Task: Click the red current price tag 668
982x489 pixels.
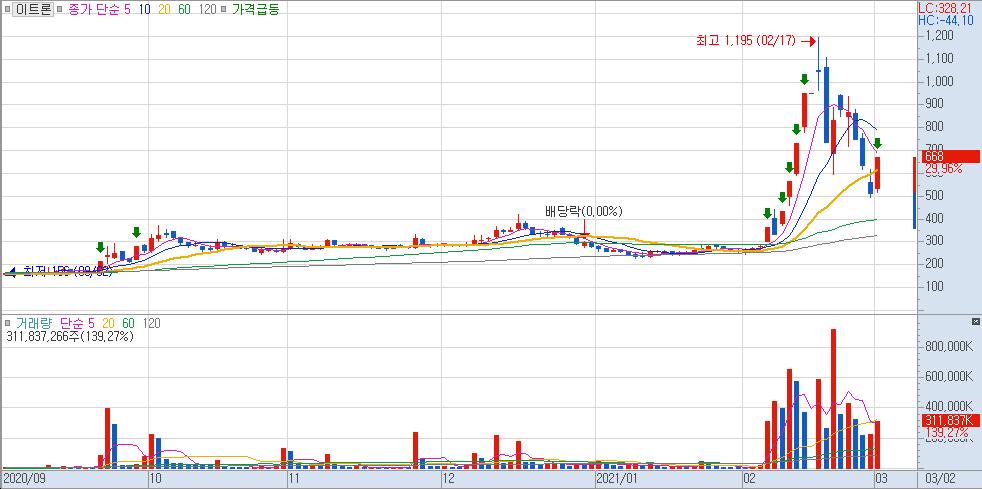Action: [951, 157]
